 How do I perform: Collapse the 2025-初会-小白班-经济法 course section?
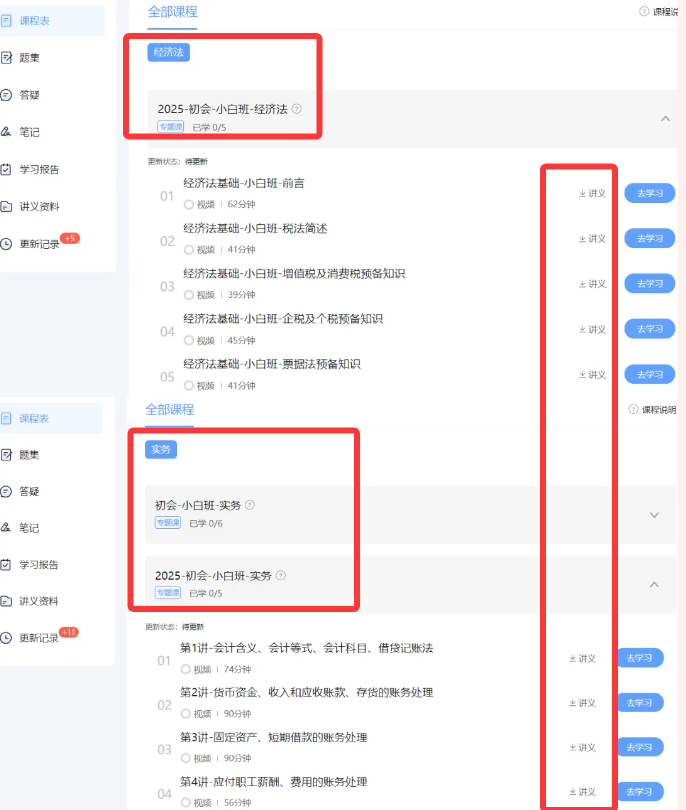(665, 118)
